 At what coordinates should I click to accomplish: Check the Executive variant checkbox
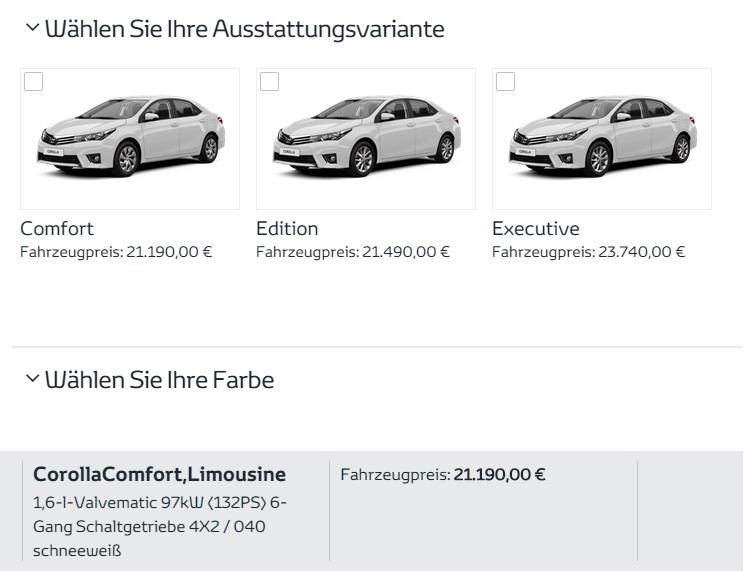[x=506, y=82]
